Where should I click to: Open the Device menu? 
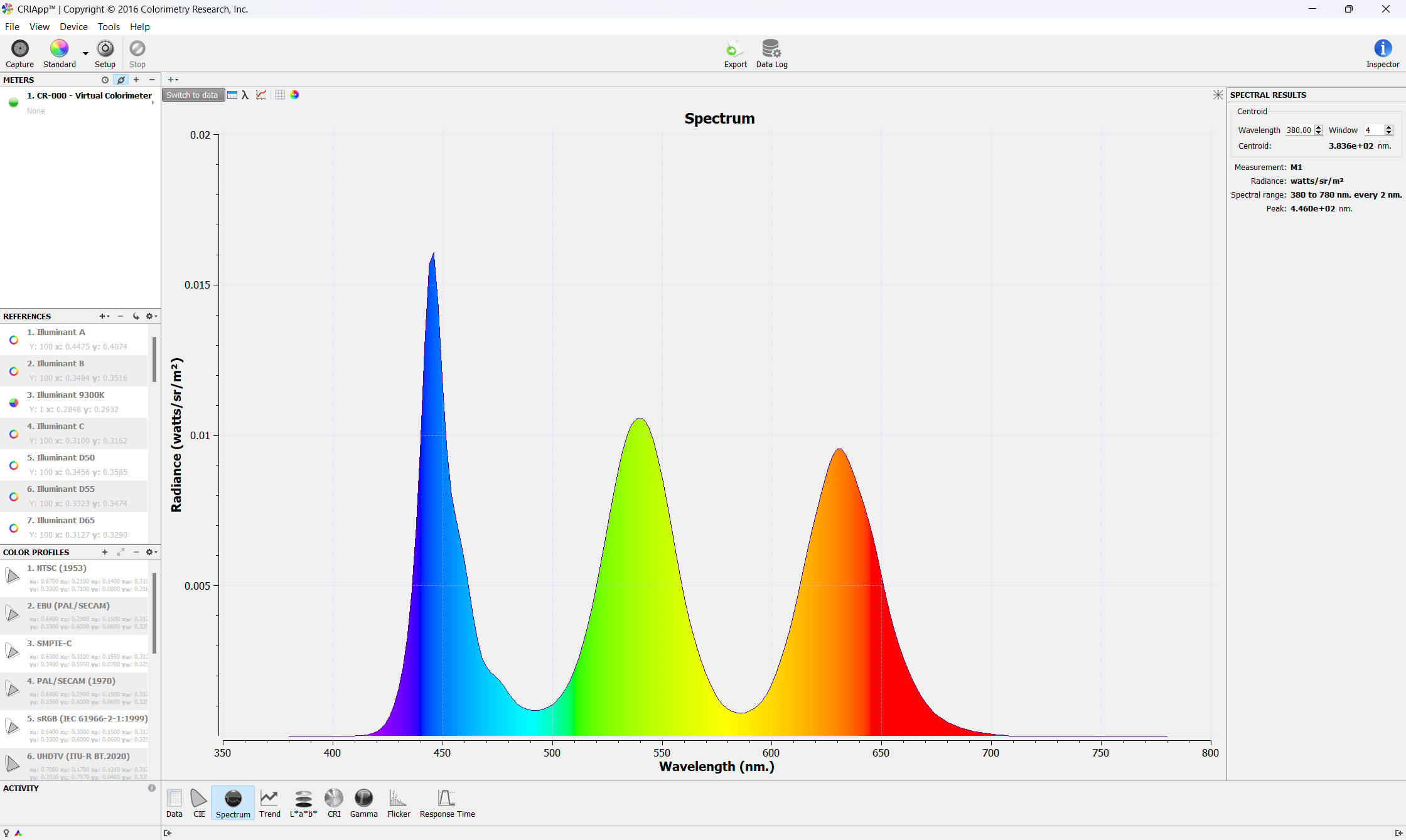pyautogui.click(x=73, y=26)
